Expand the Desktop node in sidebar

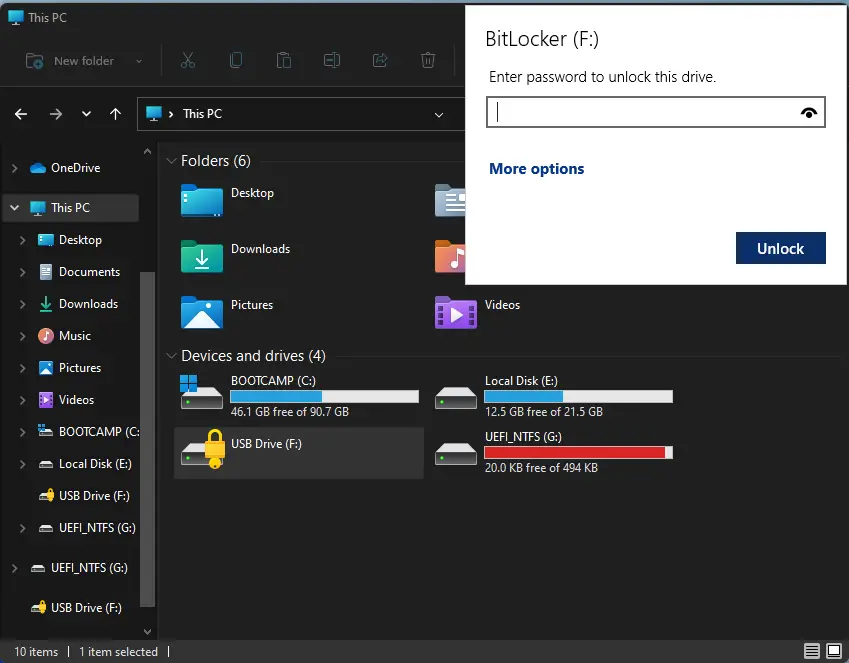[22, 240]
